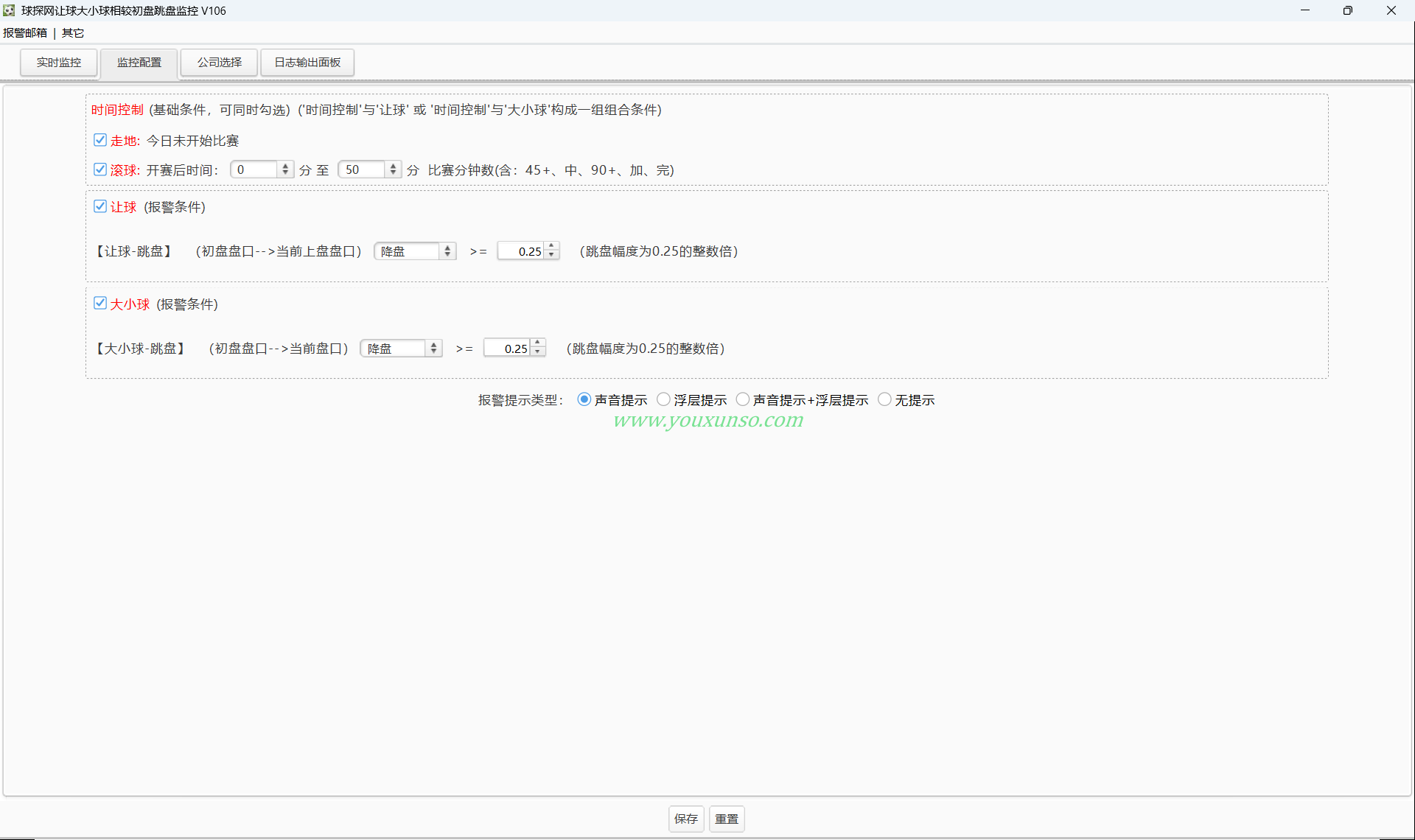
Task: Click the 【大小球-跳盘】 label
Action: [x=139, y=349]
